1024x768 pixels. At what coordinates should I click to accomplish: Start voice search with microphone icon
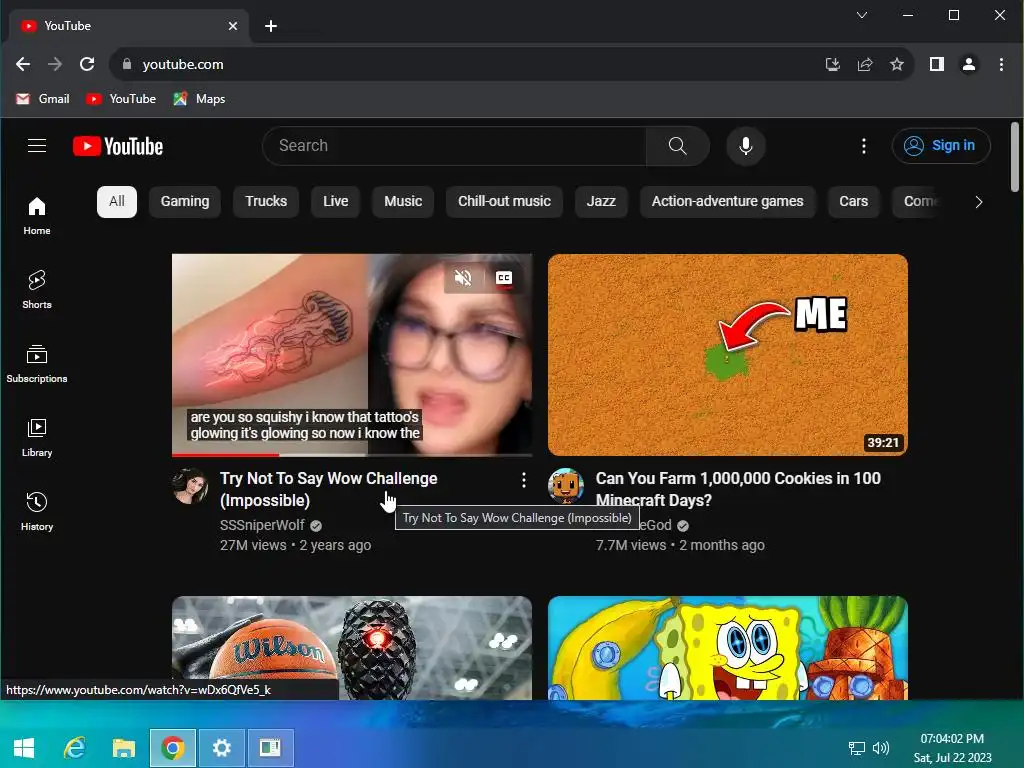click(x=746, y=146)
